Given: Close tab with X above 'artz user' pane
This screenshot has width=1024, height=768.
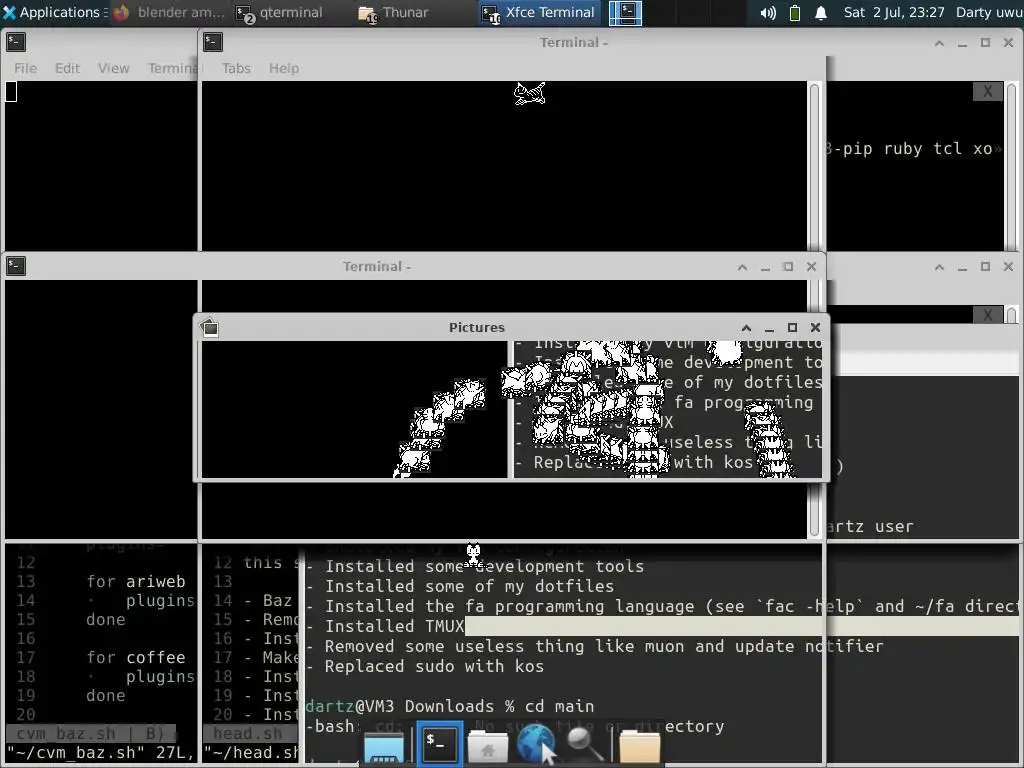Looking at the screenshot, I should pos(987,315).
